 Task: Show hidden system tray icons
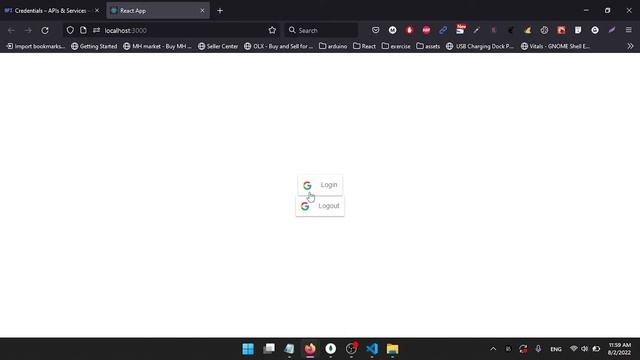point(493,349)
